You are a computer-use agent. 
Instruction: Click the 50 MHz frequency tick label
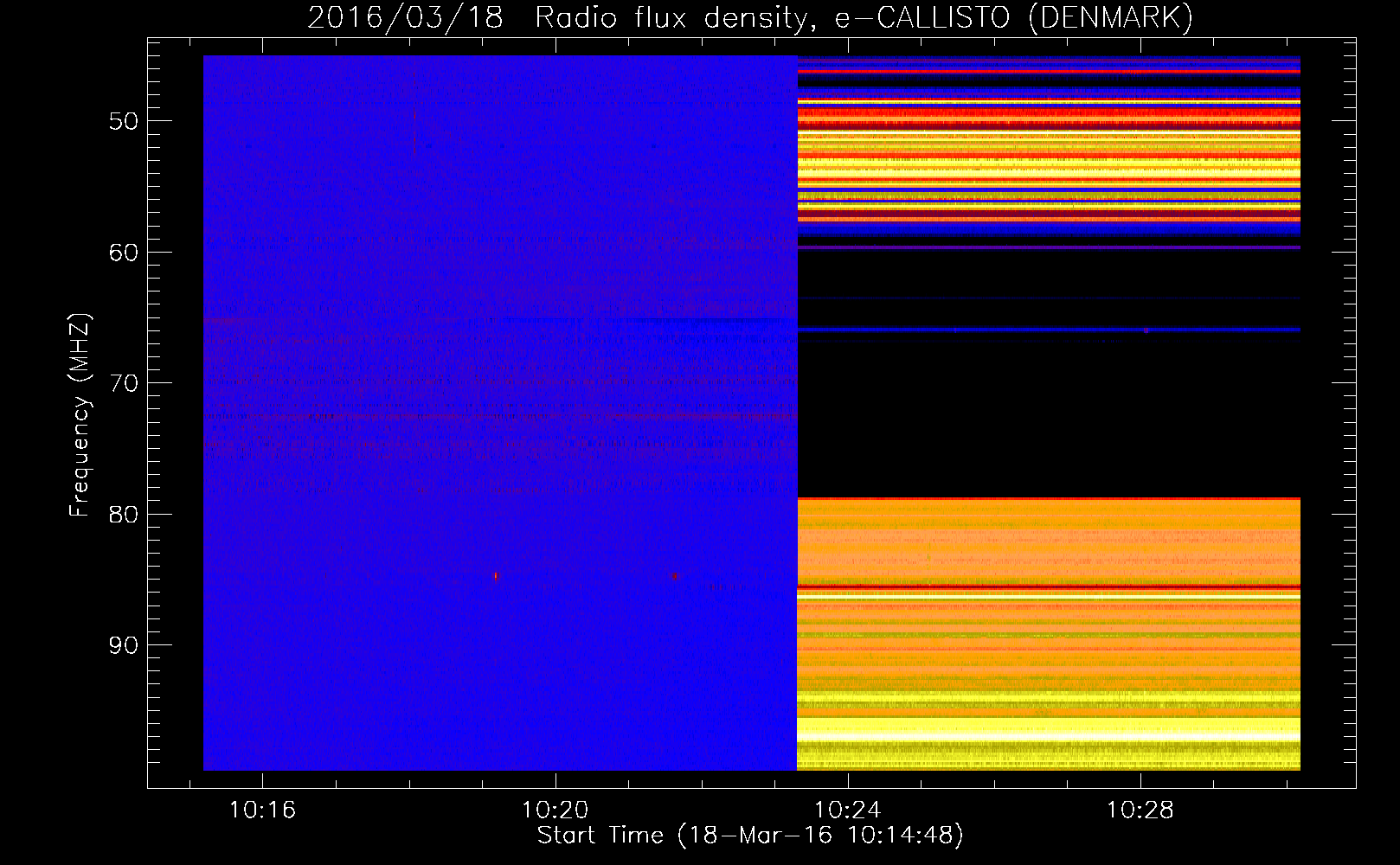coord(123,121)
